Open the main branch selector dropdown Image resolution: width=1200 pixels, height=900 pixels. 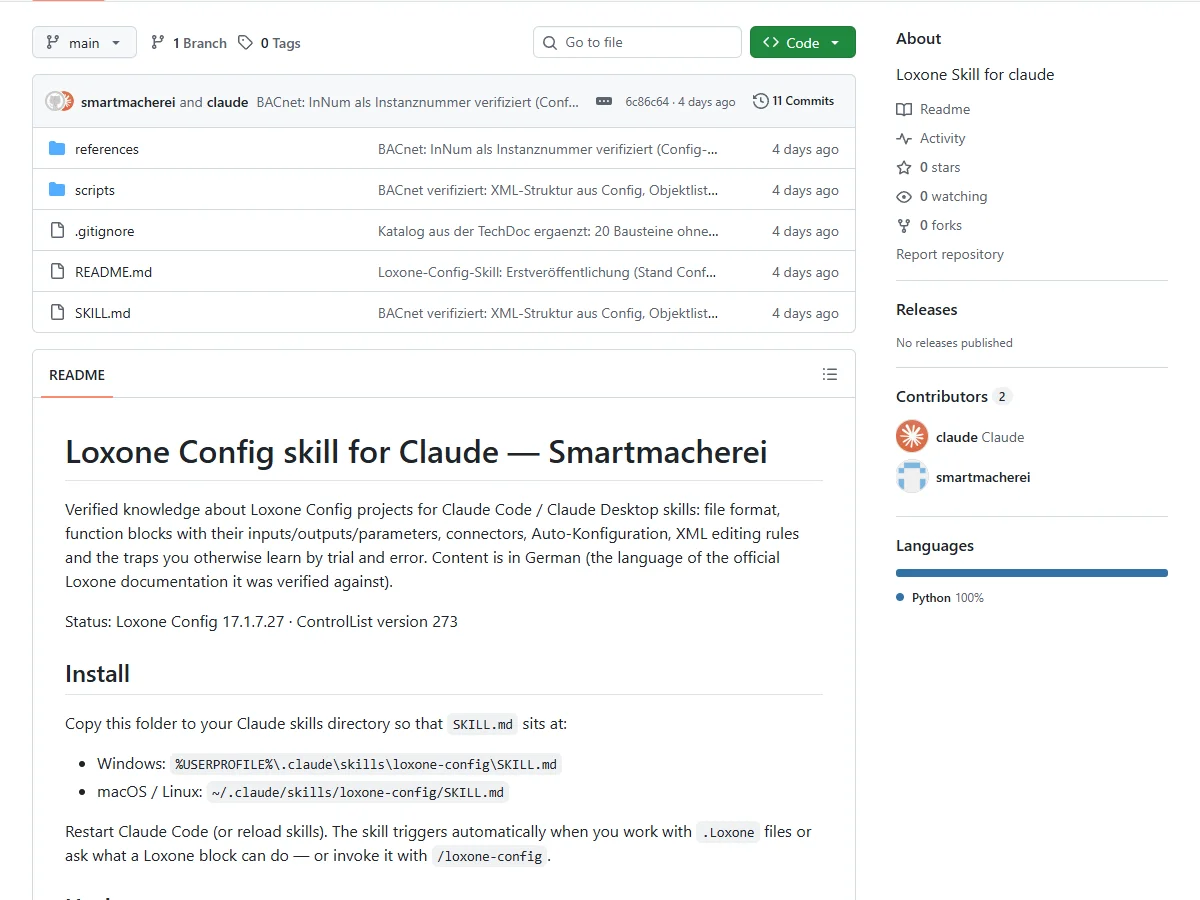point(83,42)
